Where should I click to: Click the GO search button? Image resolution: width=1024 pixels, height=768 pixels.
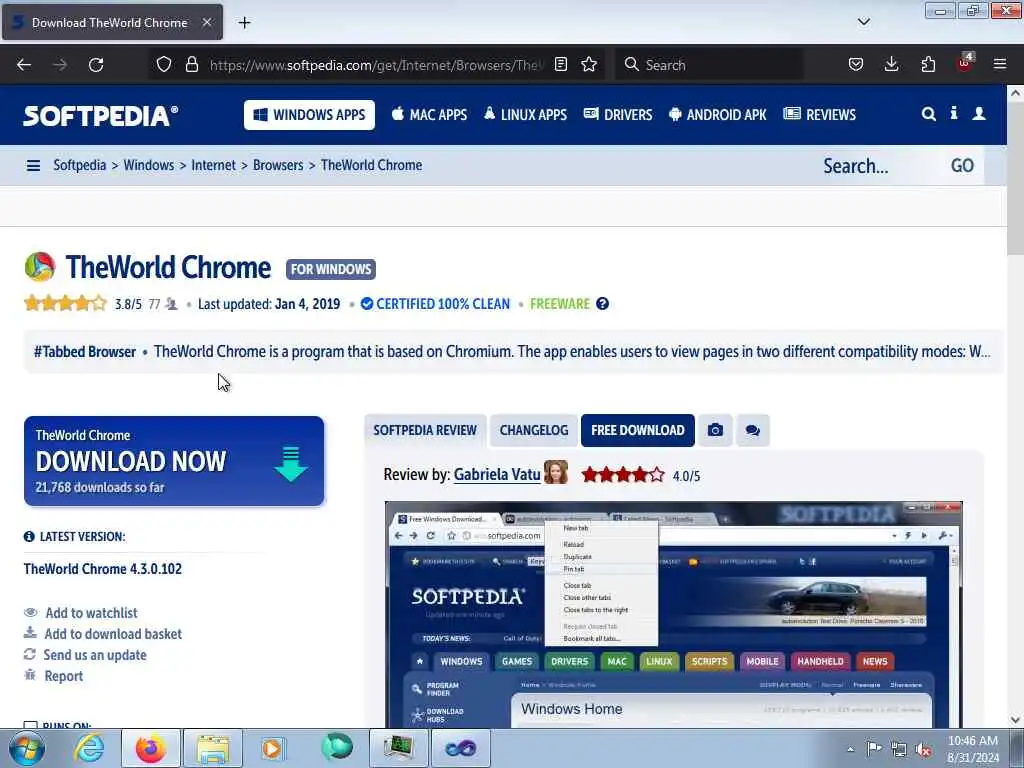click(962, 166)
